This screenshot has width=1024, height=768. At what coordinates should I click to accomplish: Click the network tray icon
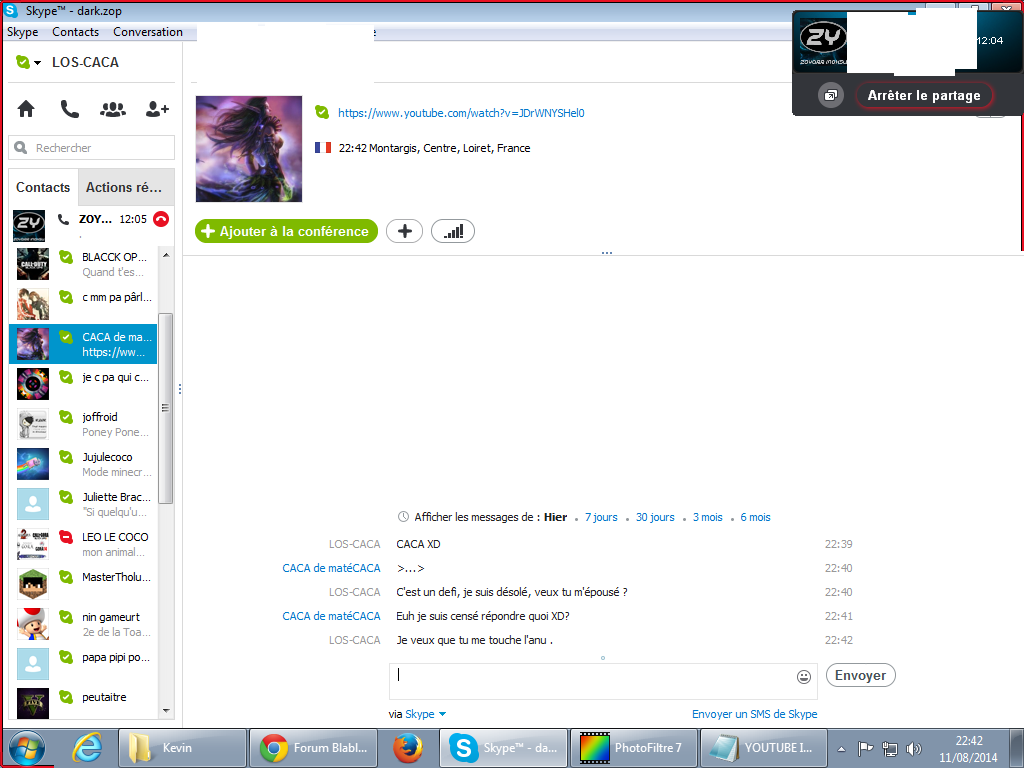(x=889, y=748)
